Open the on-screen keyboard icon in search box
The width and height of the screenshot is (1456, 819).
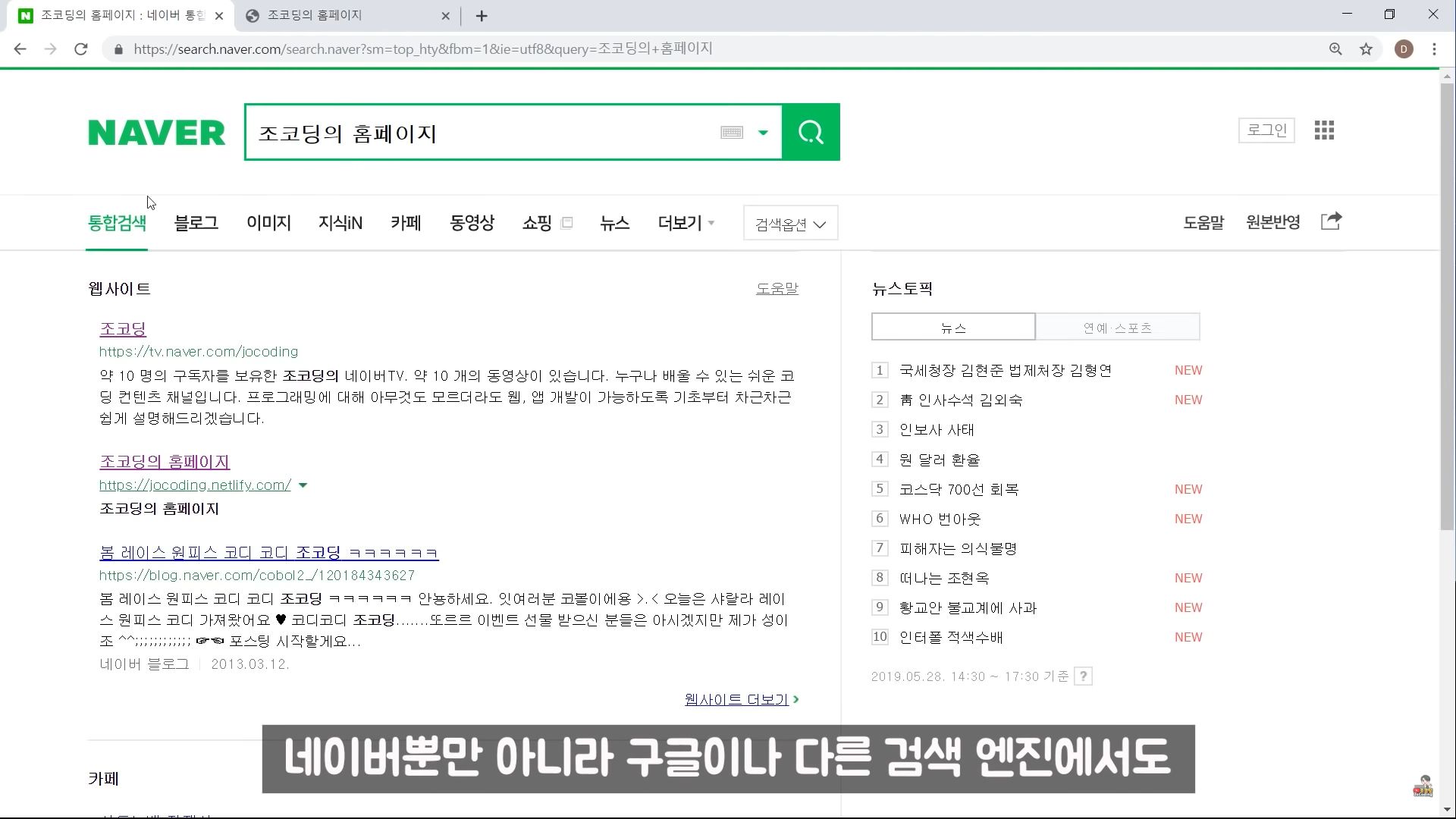[732, 133]
